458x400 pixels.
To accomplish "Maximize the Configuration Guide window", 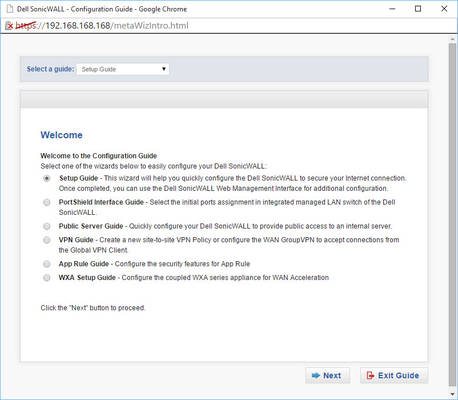I will pos(418,9).
